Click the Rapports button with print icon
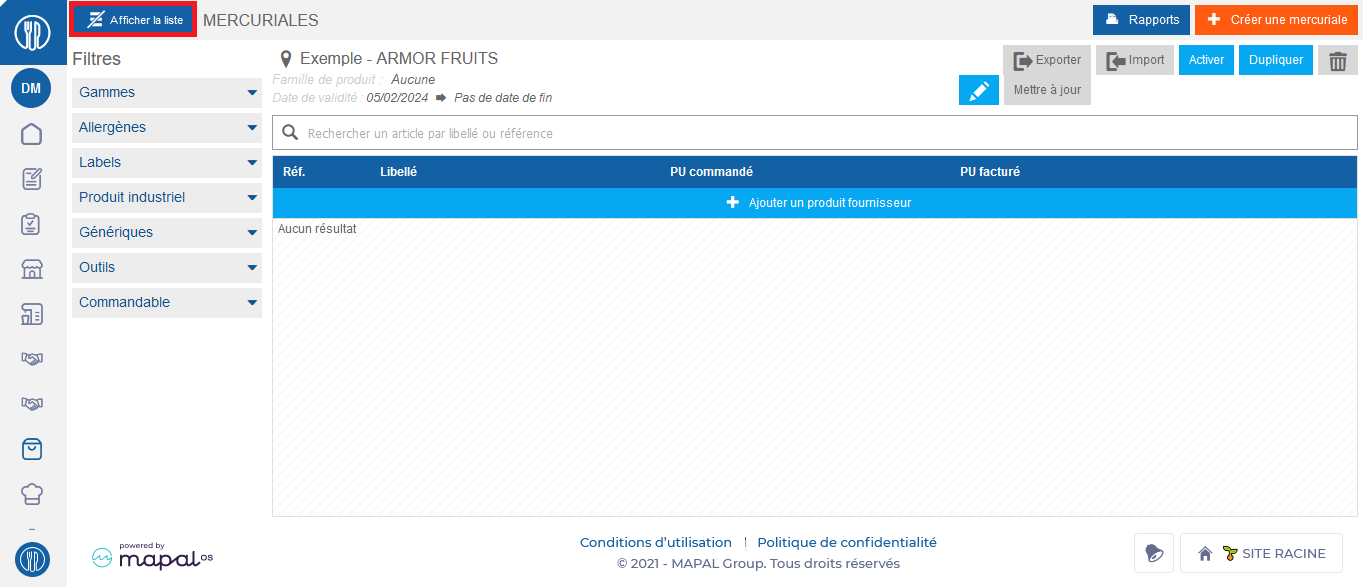1363x587 pixels. pyautogui.click(x=1140, y=19)
